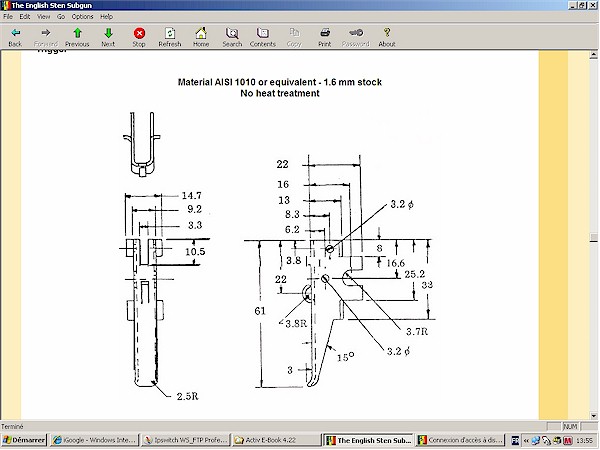Click the vertical scrollbar down arrow
This screenshot has width=600, height=450.
click(x=593, y=416)
